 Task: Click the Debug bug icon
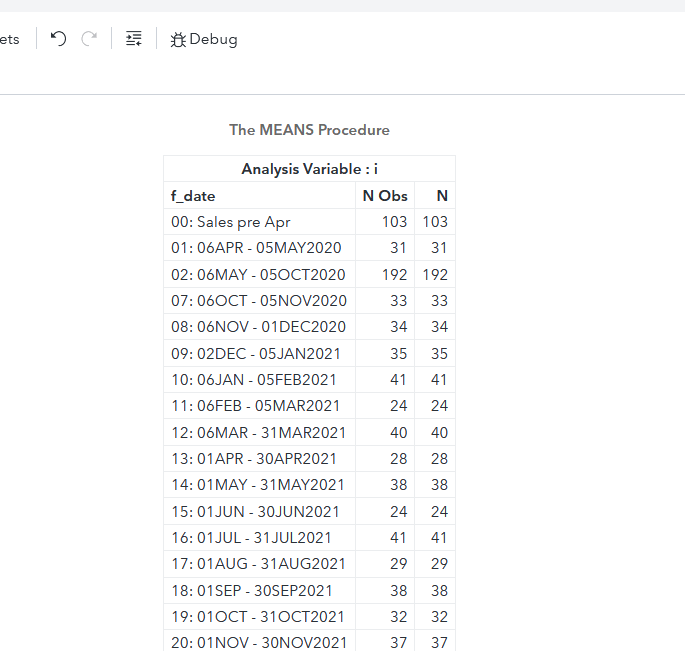tap(178, 40)
